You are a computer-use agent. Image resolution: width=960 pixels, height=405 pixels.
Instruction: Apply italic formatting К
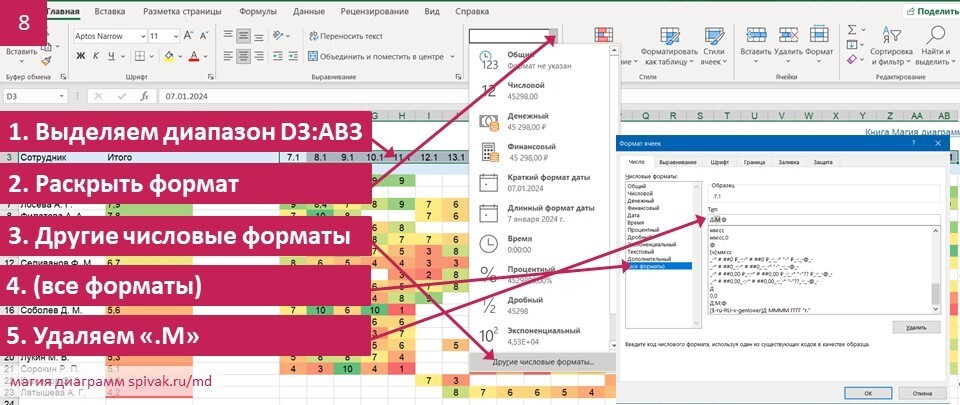[96, 56]
